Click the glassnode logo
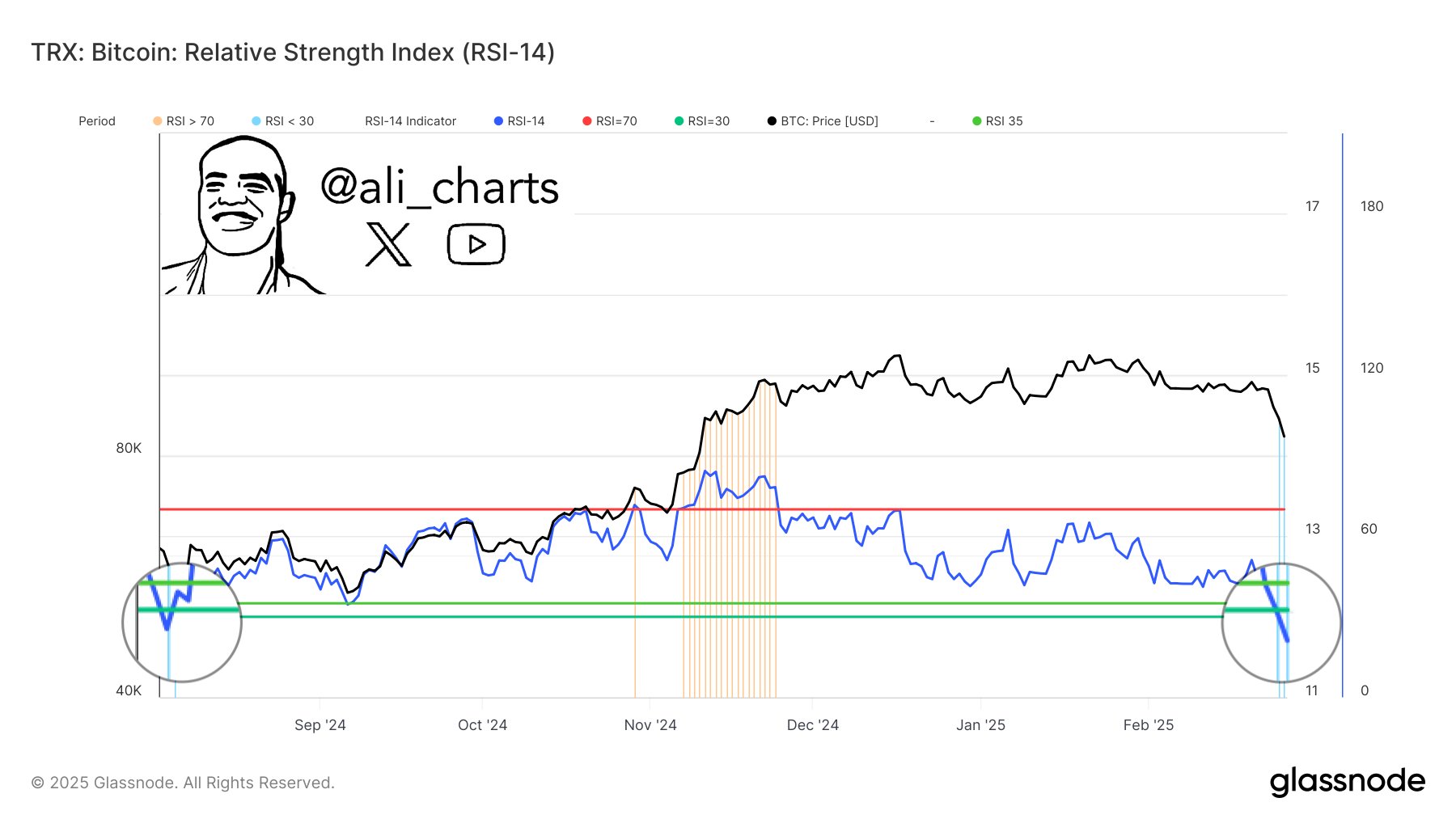Viewport: 1456px width, 819px height. tap(1347, 781)
